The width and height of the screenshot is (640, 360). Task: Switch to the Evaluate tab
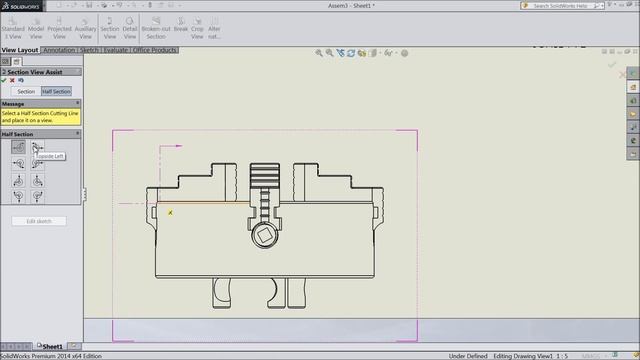pyautogui.click(x=116, y=50)
